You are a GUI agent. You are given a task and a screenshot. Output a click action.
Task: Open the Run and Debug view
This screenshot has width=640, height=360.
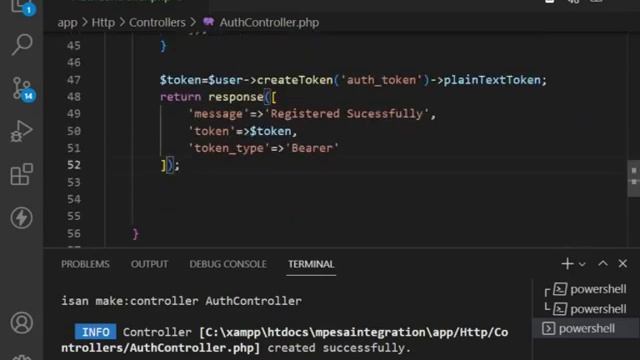tap(21, 131)
